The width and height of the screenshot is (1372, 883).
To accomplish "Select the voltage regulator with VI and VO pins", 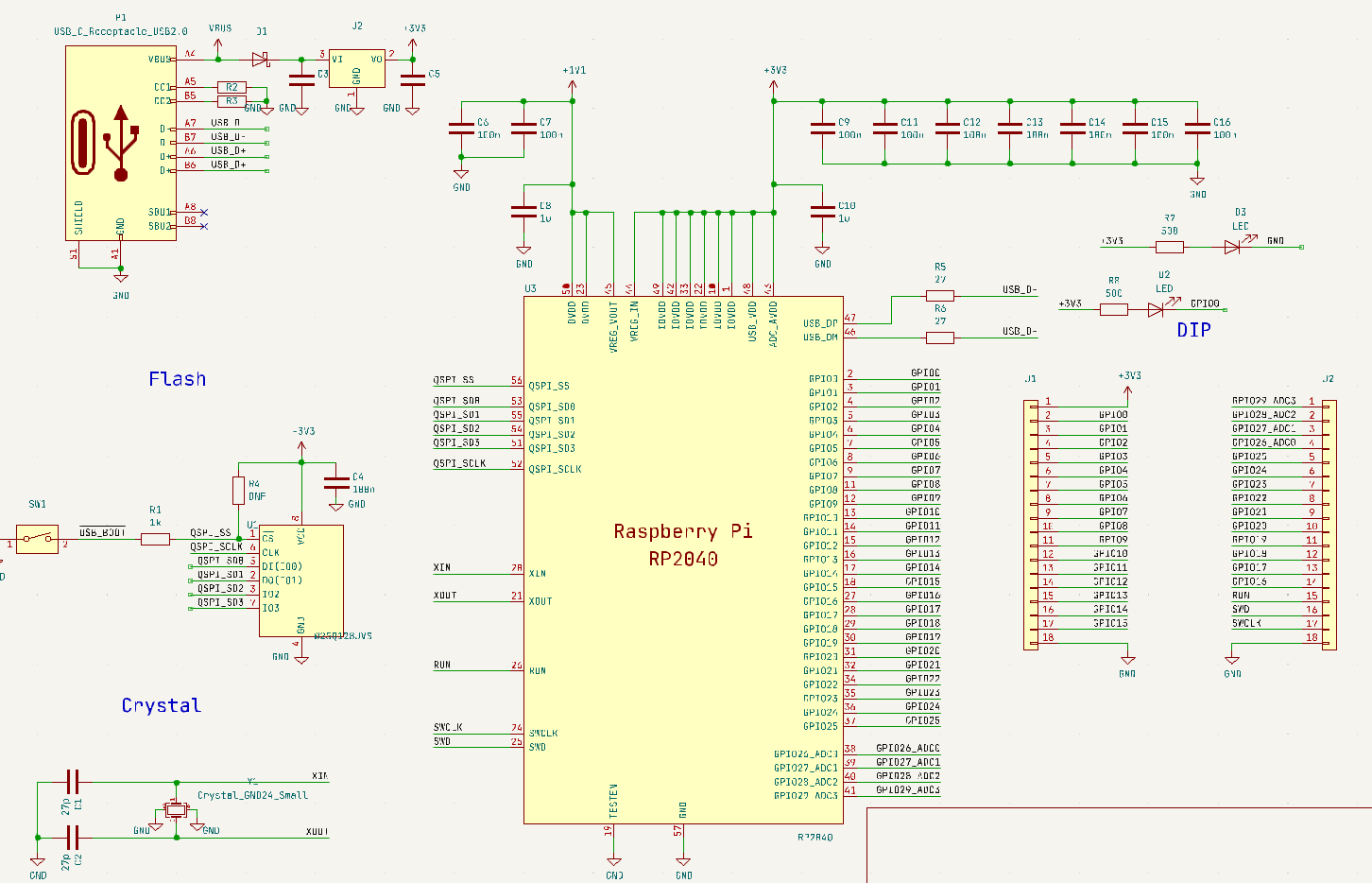I will point(357,69).
